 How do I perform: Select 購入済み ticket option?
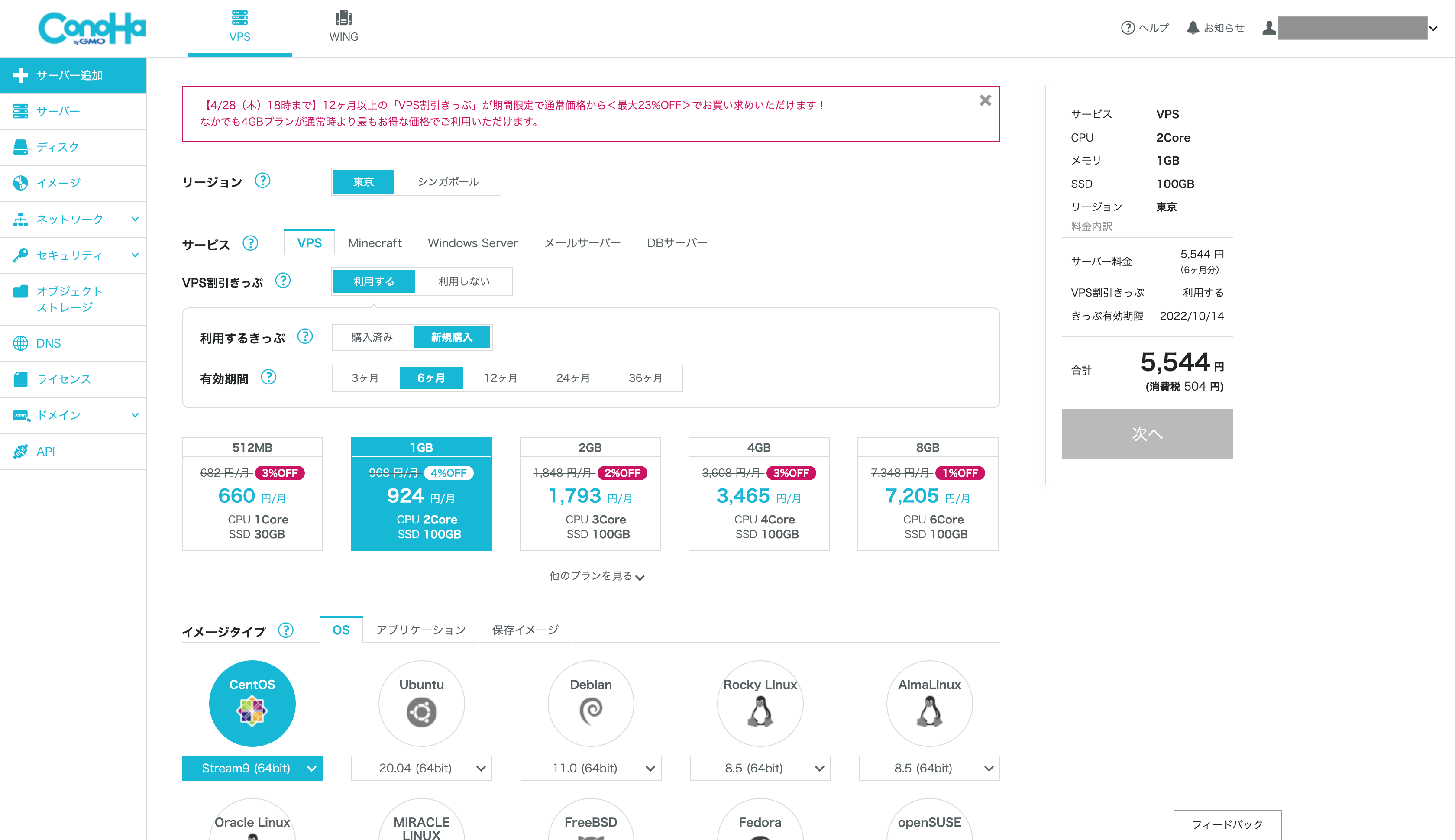[x=372, y=337]
